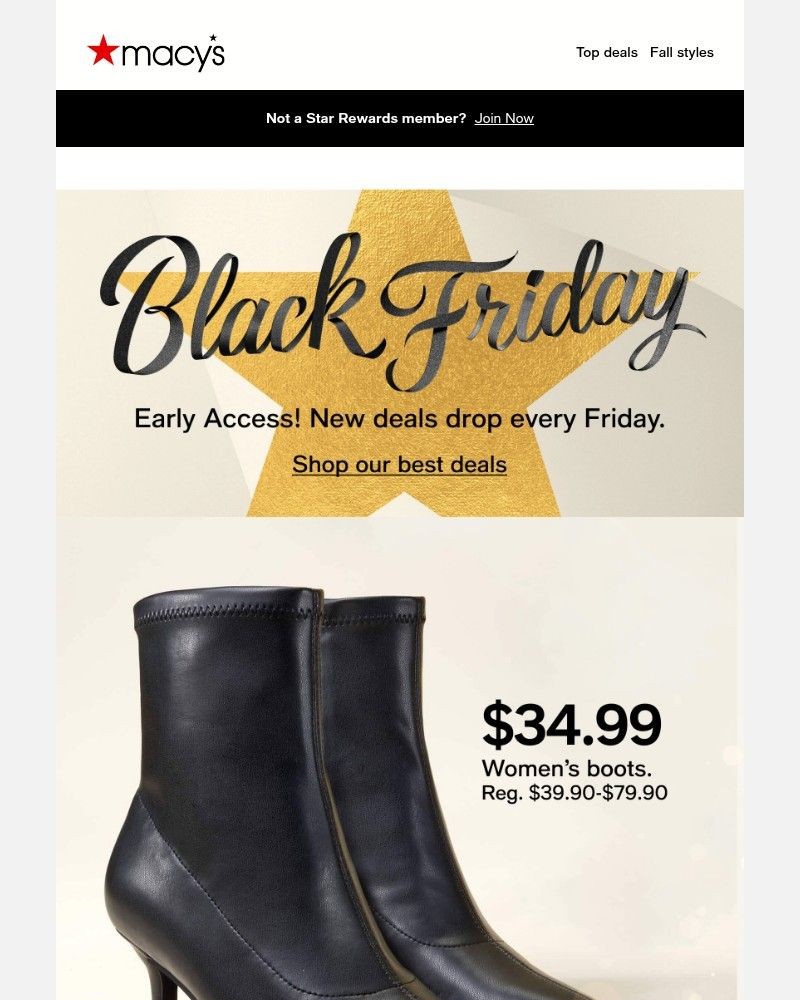
Task: Click the black banner bar
Action: (150, 118)
